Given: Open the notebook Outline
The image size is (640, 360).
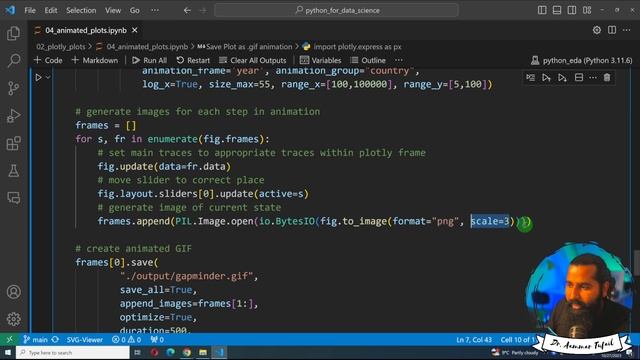Looking at the screenshot, I should tap(368, 60).
